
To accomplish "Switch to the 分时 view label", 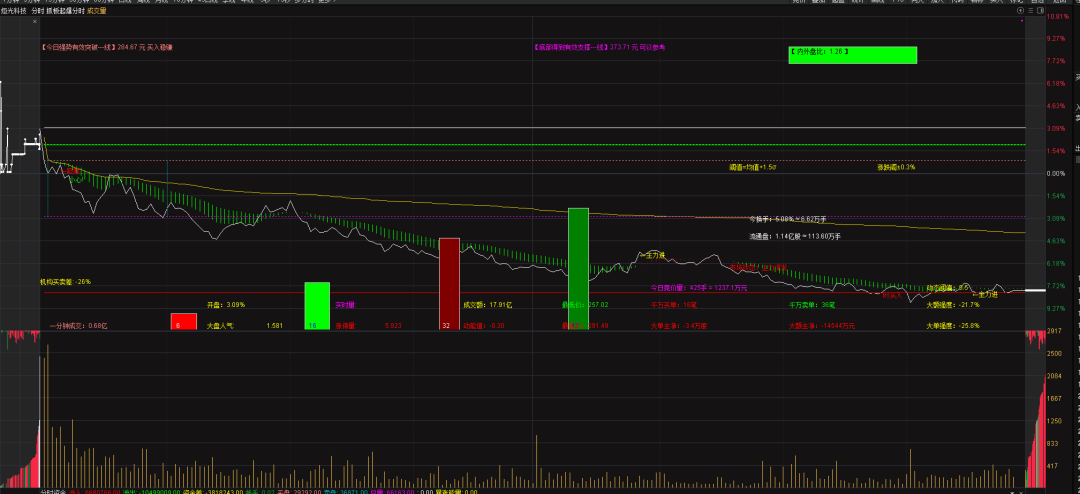I will [x=38, y=12].
